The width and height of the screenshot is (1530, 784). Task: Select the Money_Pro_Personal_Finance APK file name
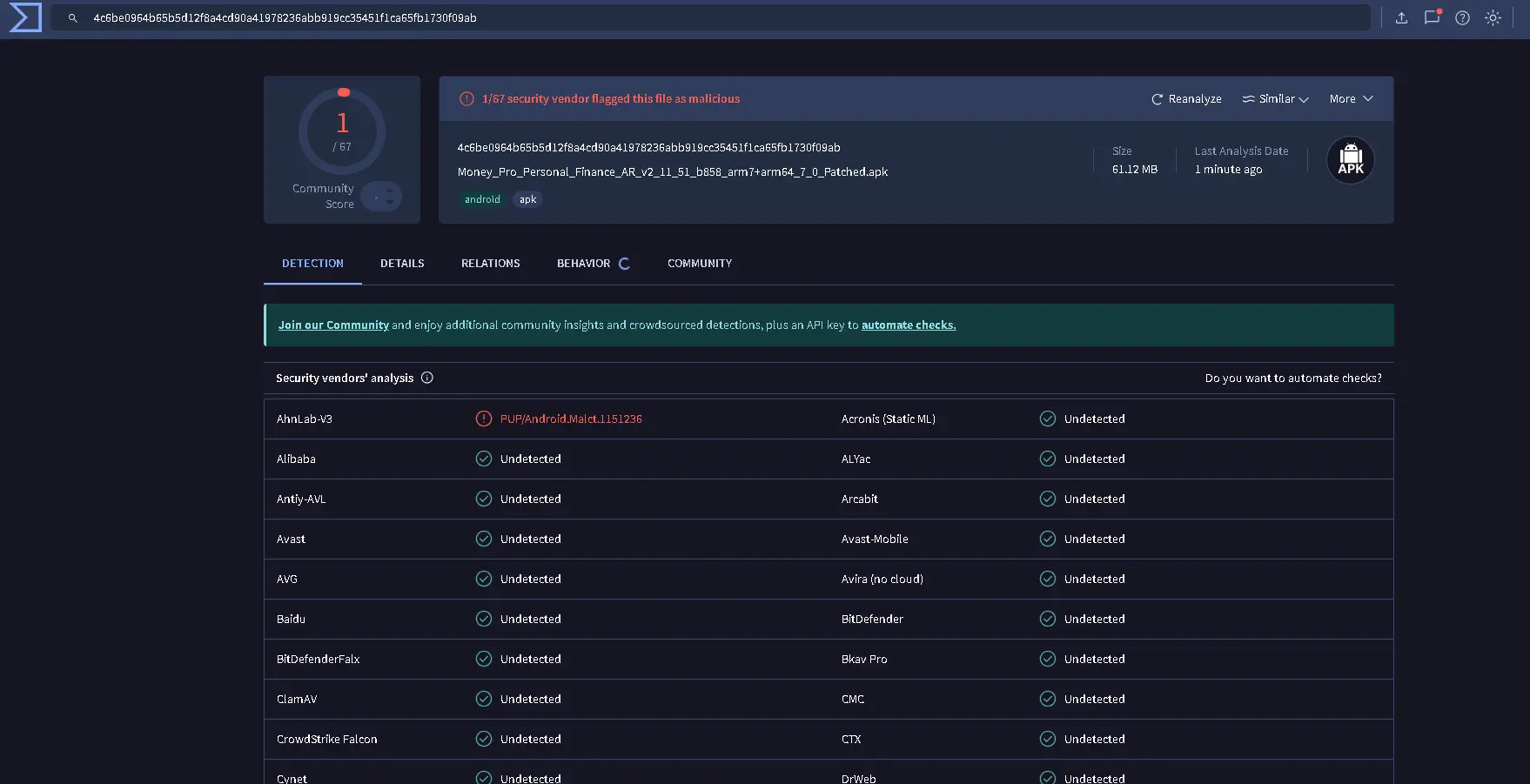point(673,172)
